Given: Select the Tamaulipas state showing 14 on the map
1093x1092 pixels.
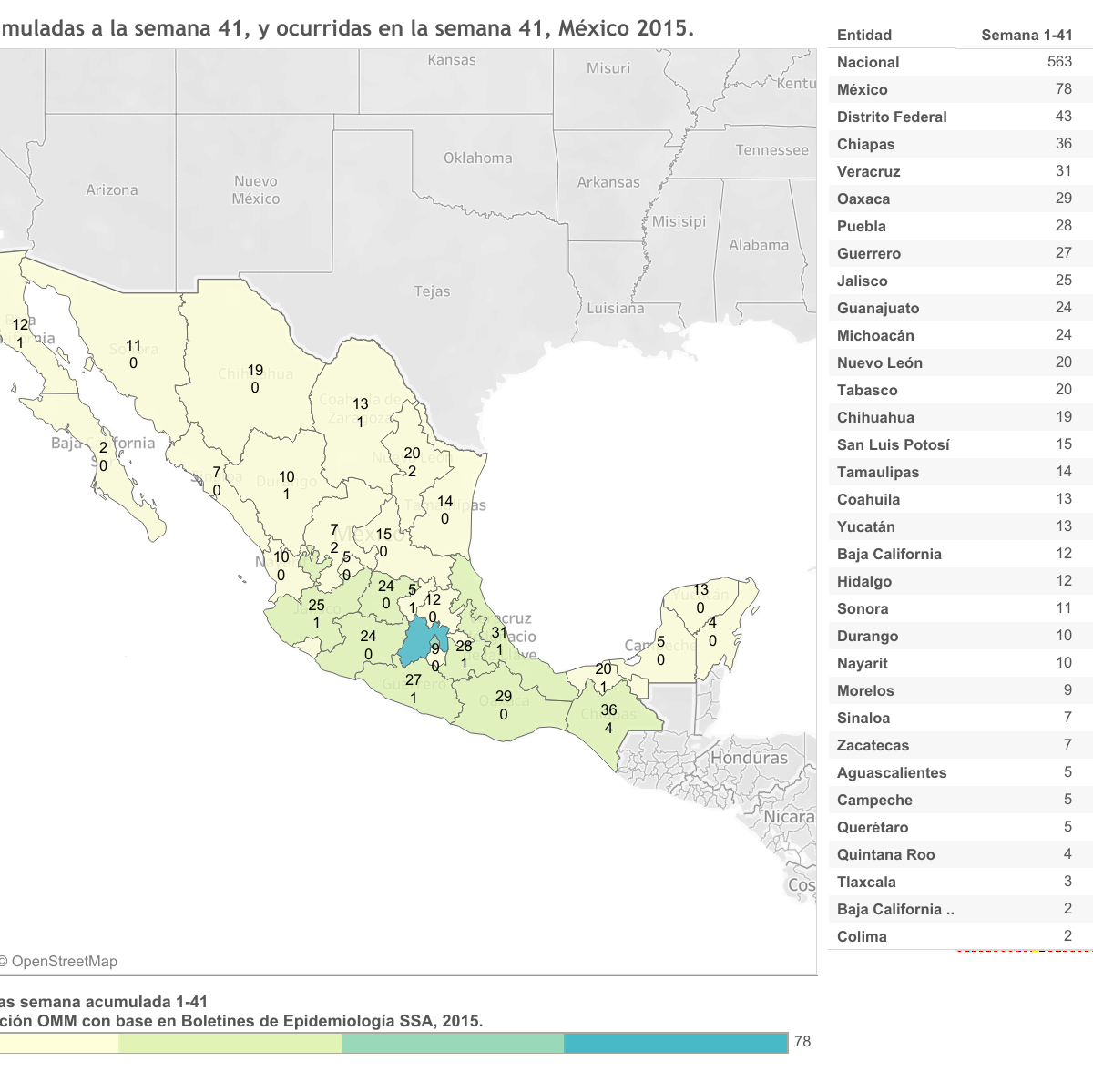Looking at the screenshot, I should click(444, 510).
